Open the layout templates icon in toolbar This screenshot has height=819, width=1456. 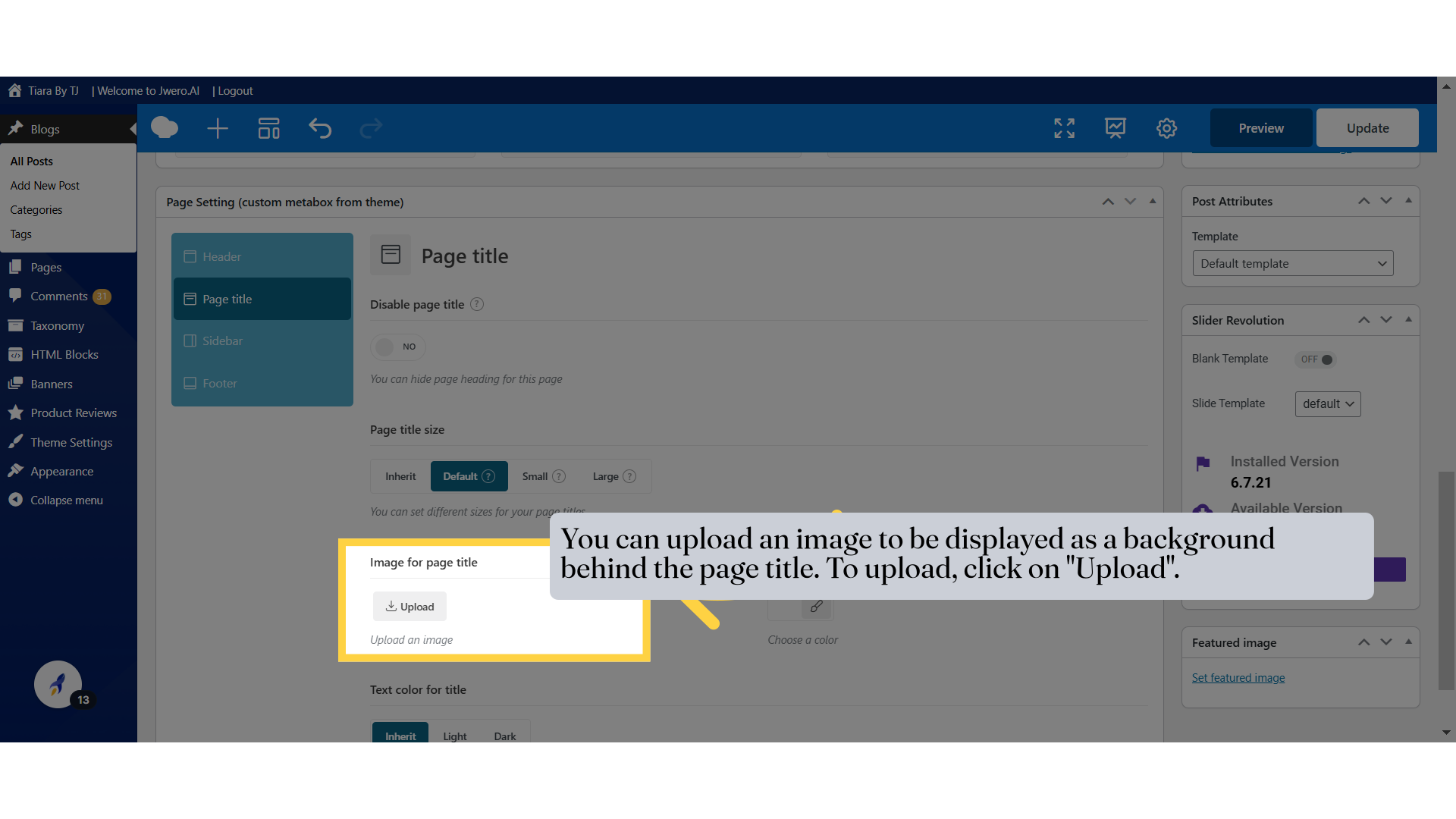tap(268, 128)
